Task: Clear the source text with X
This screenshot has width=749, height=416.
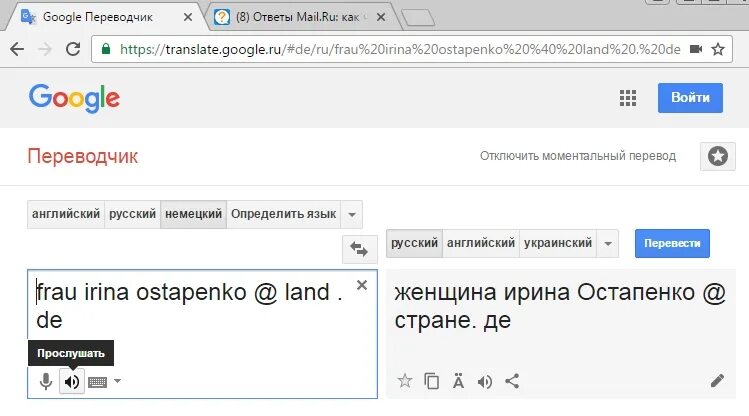Action: point(362,285)
